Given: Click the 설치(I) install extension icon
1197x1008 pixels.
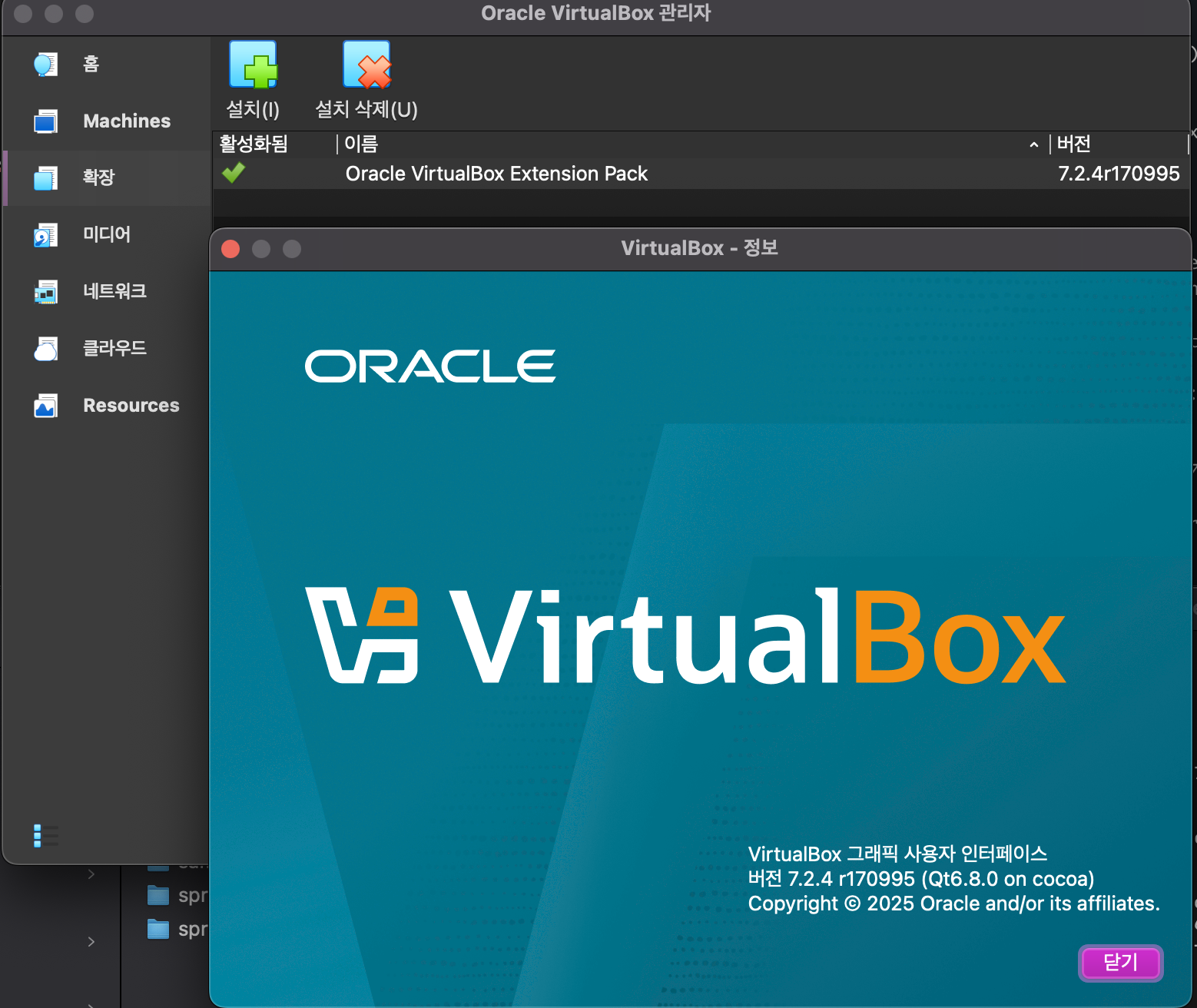Looking at the screenshot, I should click(x=253, y=65).
